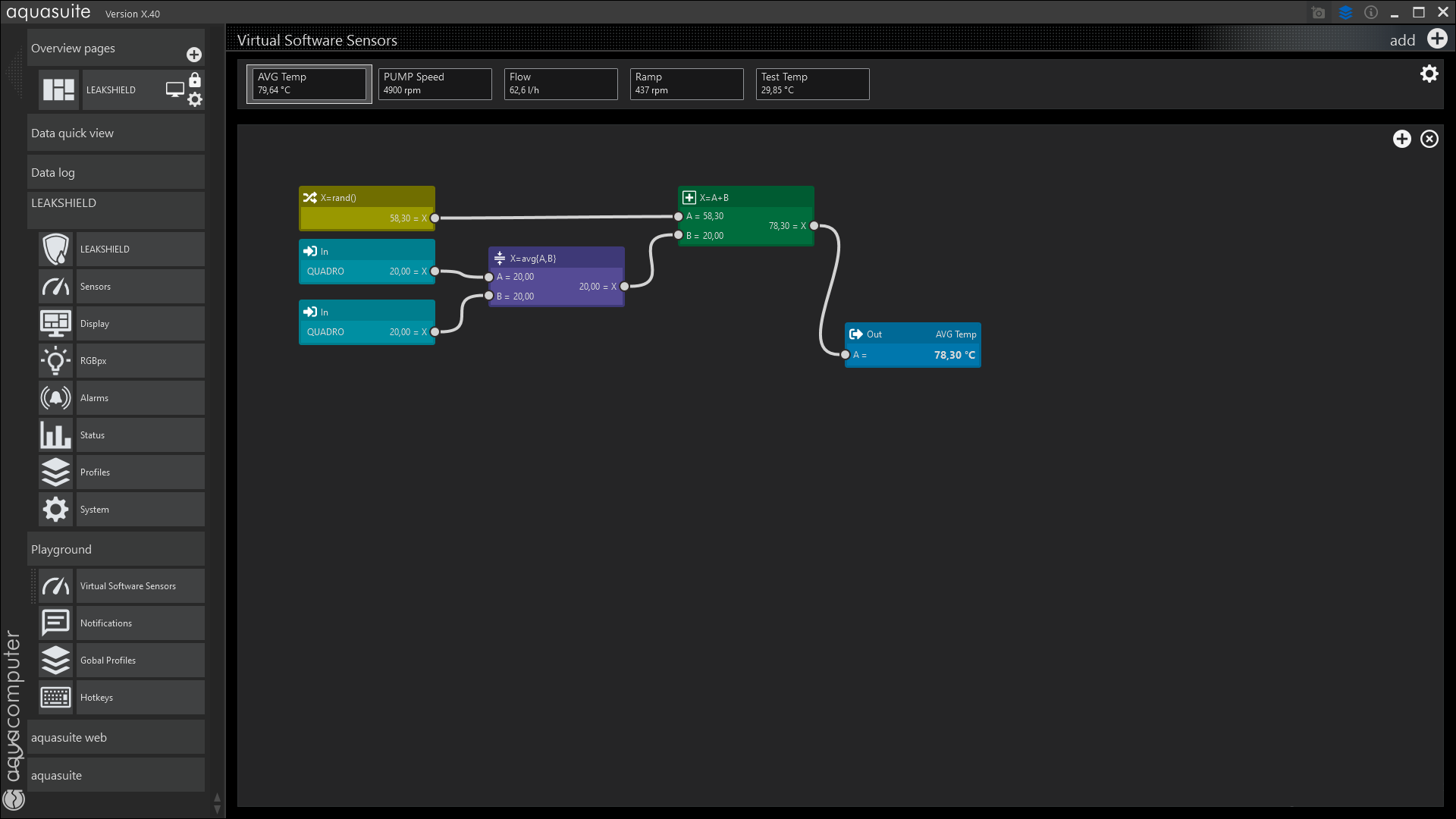Screen dimensions: 1456x819
Task: Click the screenshot camera icon in title bar
Action: coord(1318,13)
